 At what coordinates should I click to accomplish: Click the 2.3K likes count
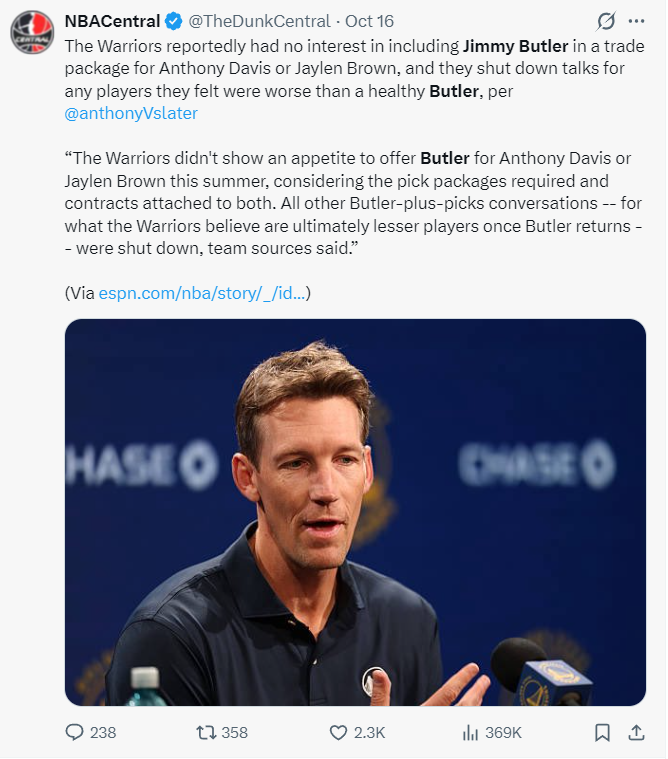(369, 733)
